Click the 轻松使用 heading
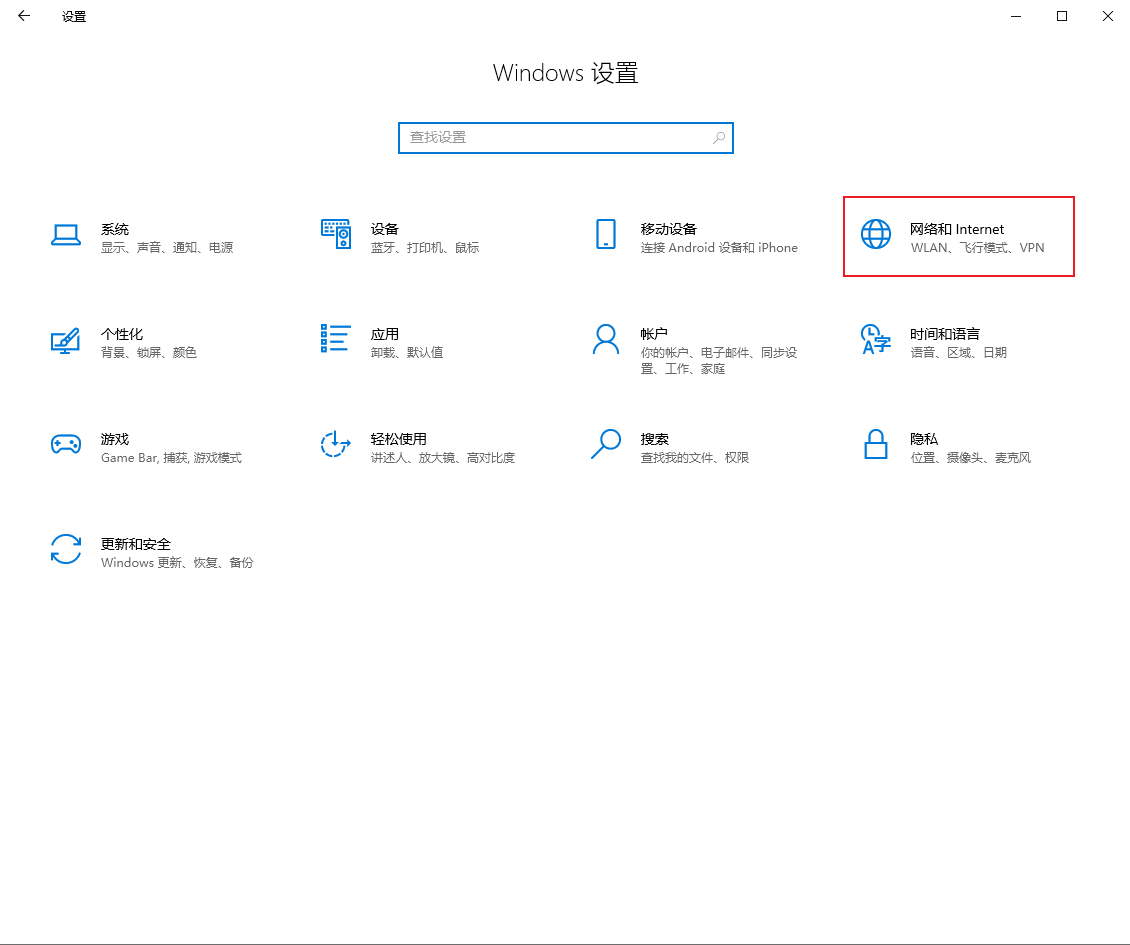Image resolution: width=1130 pixels, height=945 pixels. 399,439
